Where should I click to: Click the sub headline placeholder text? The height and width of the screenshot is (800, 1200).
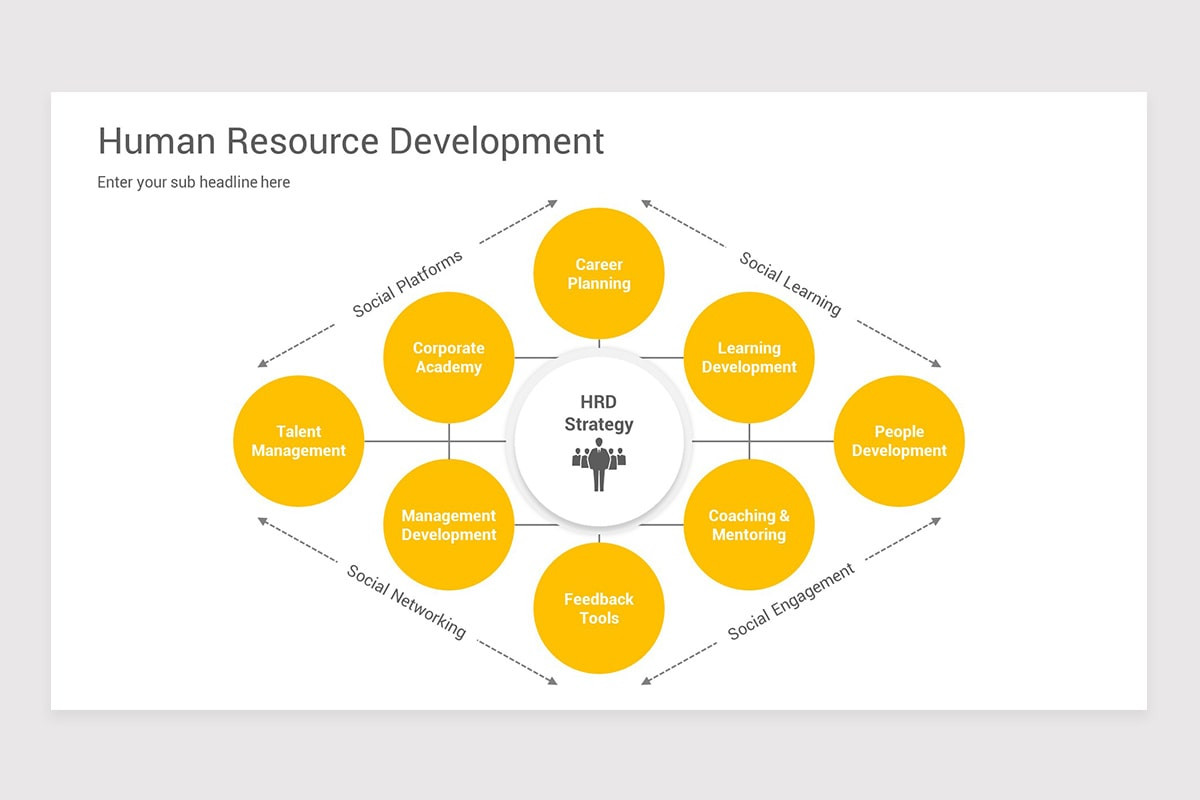(x=193, y=182)
